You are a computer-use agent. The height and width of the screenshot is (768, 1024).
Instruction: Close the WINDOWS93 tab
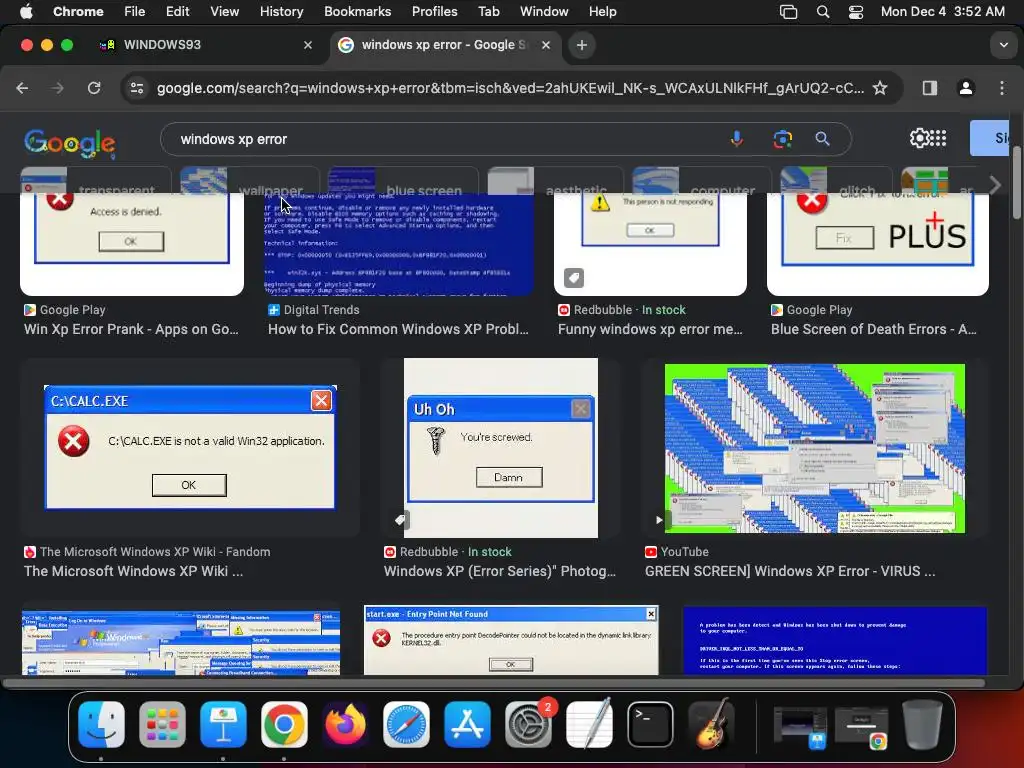point(308,45)
